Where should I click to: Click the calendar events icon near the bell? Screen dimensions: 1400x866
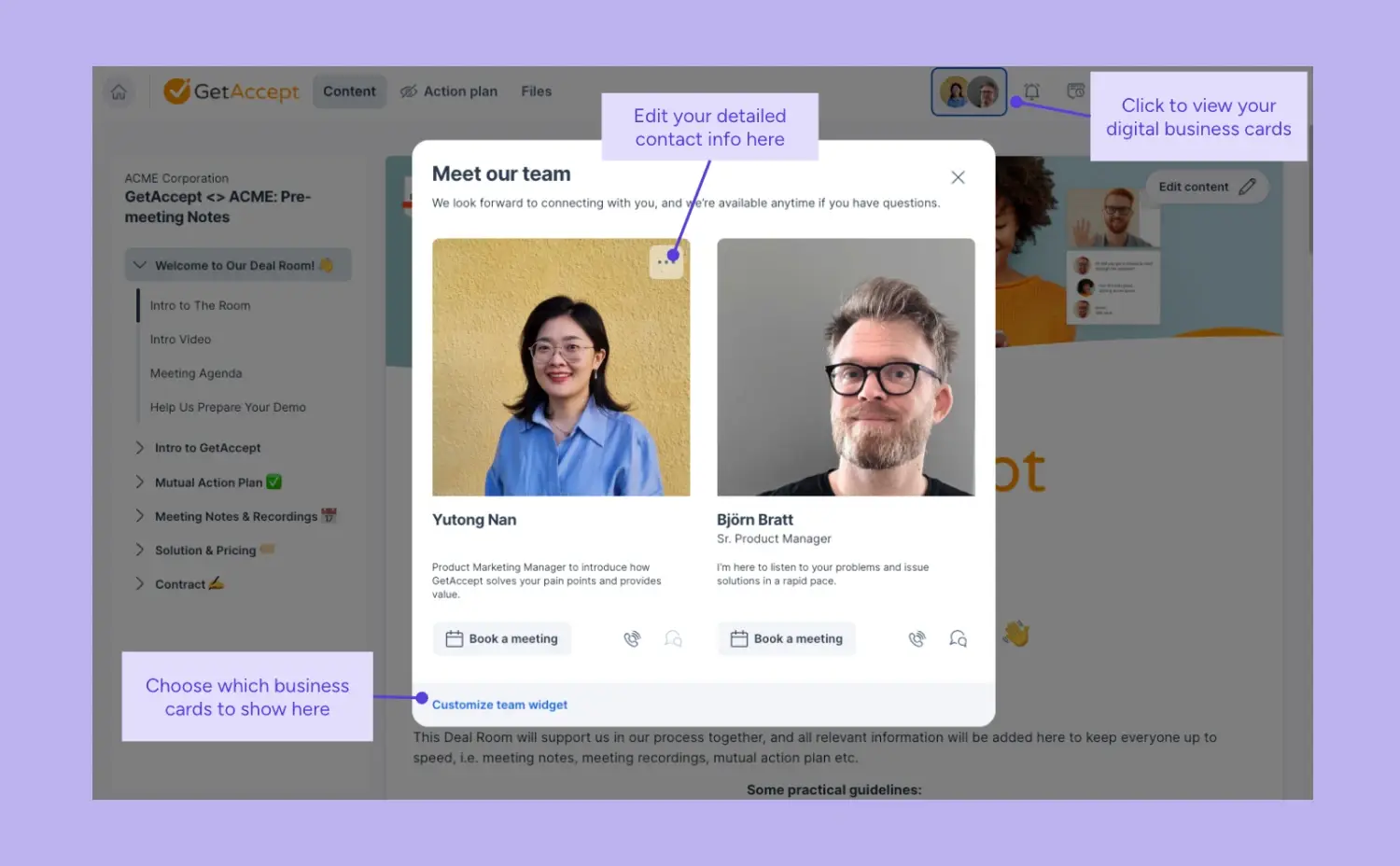(x=1075, y=91)
